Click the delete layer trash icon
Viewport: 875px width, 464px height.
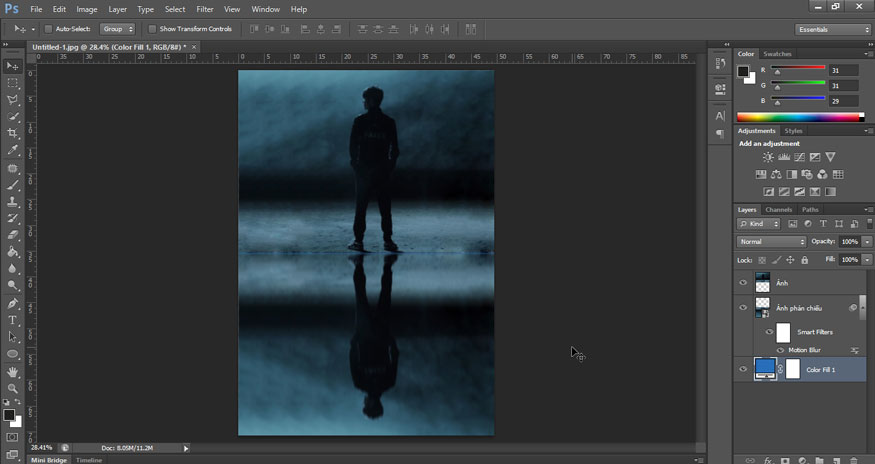pyautogui.click(x=854, y=461)
